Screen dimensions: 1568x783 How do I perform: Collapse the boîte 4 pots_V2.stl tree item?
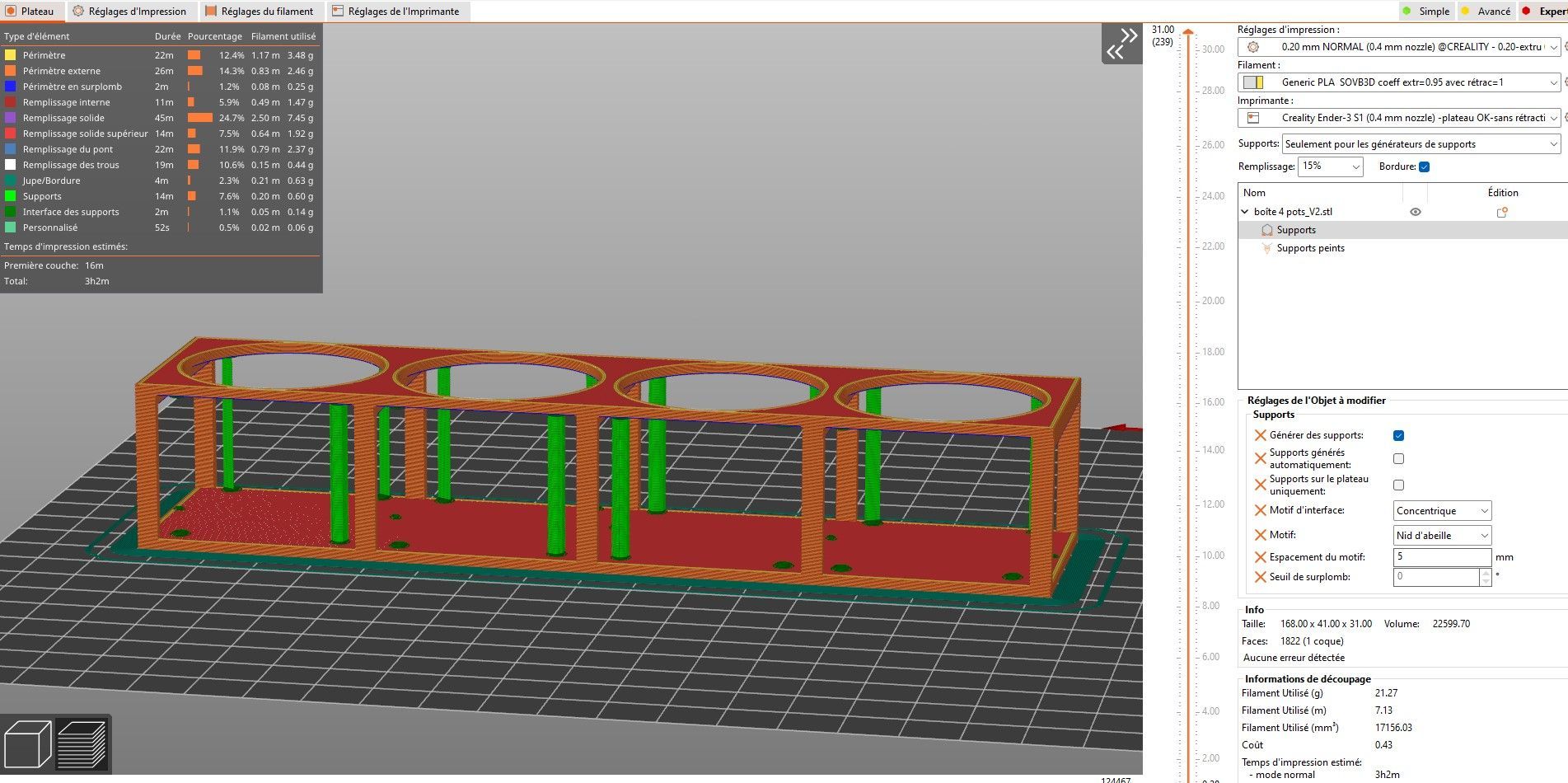(1245, 212)
